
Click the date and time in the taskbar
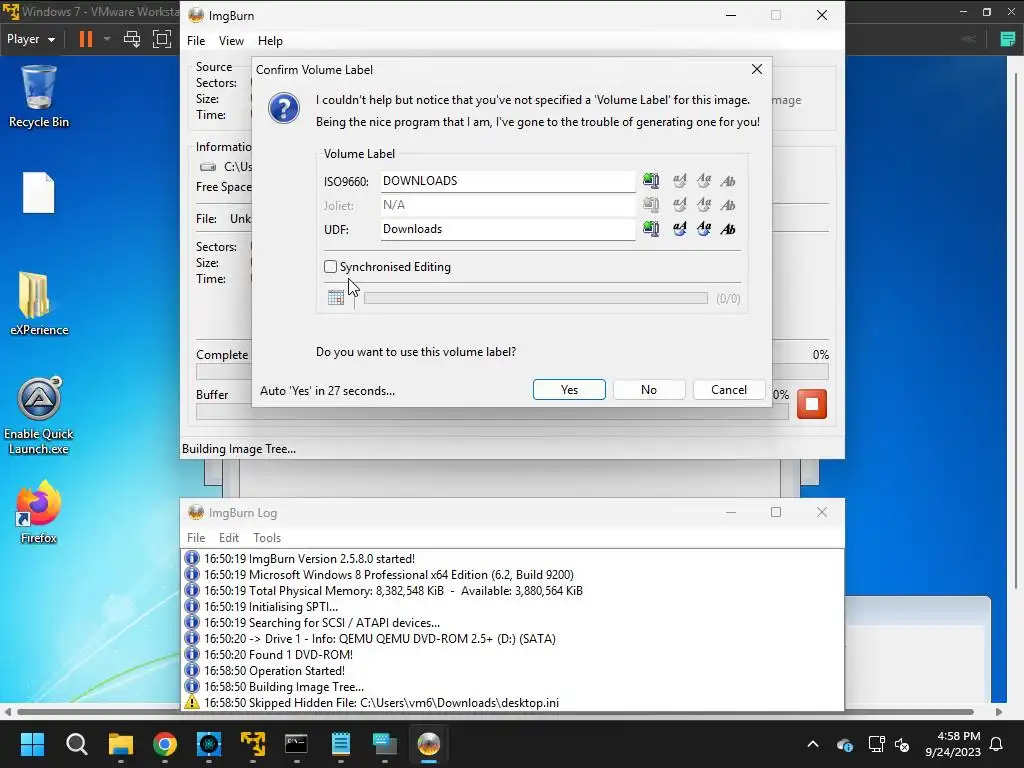tap(953, 744)
